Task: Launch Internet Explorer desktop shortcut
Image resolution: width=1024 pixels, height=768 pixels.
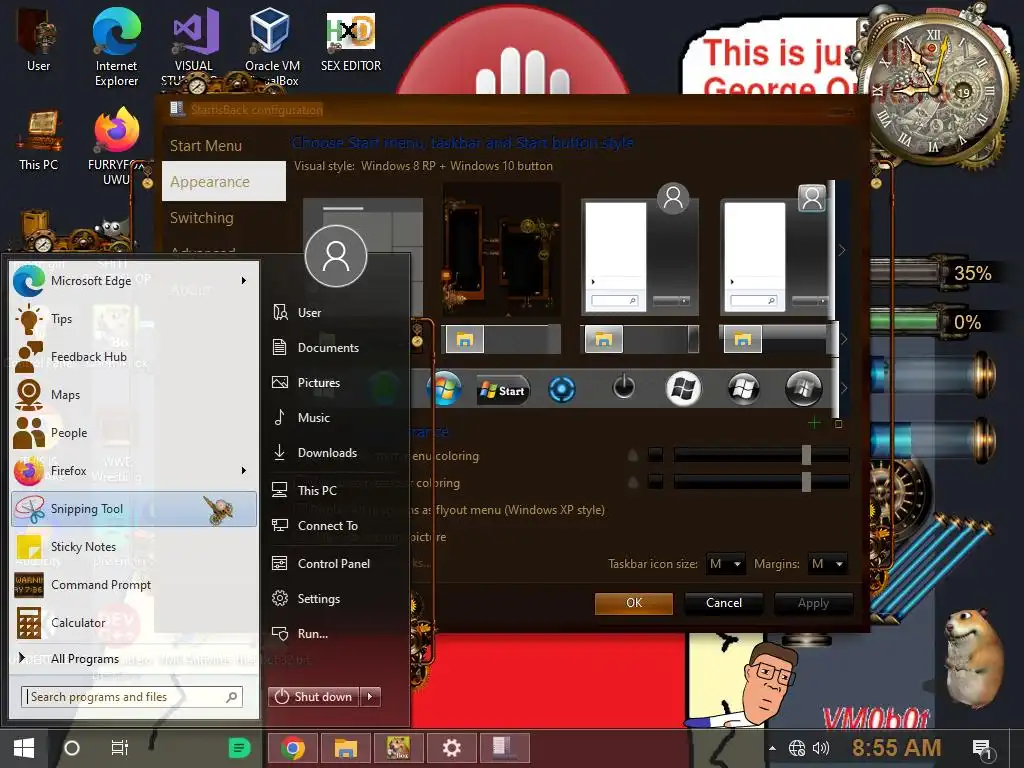Action: click(x=116, y=47)
